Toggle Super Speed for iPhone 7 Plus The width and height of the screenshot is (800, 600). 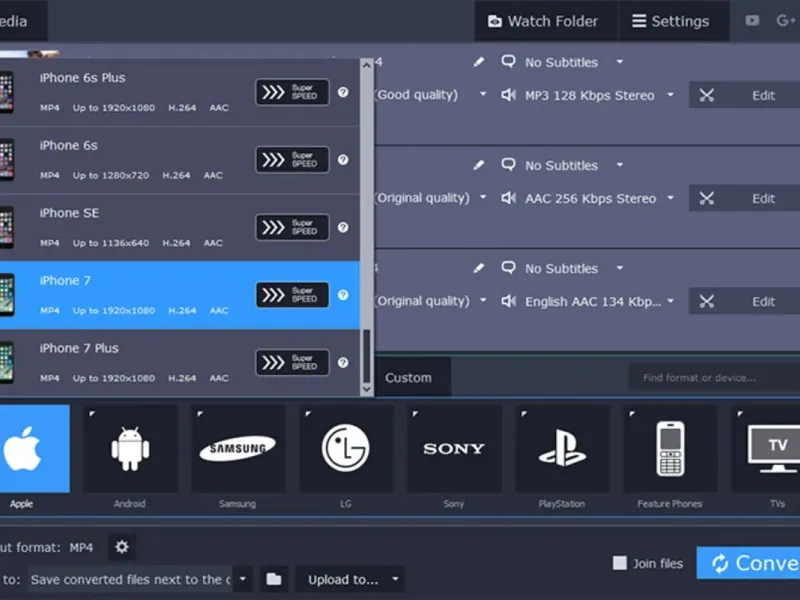(292, 362)
